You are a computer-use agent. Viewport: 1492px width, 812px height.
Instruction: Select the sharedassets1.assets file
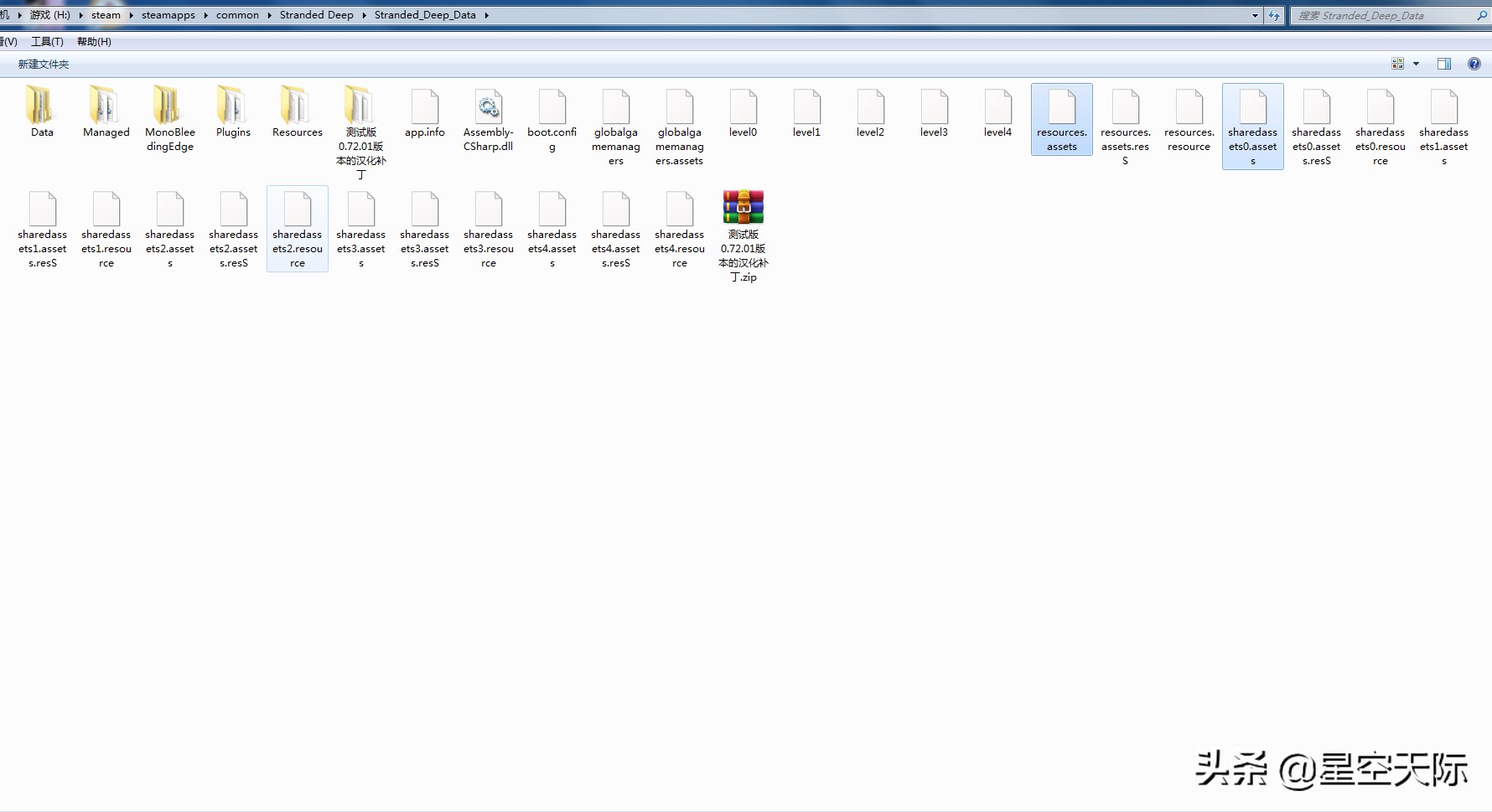tap(1444, 126)
